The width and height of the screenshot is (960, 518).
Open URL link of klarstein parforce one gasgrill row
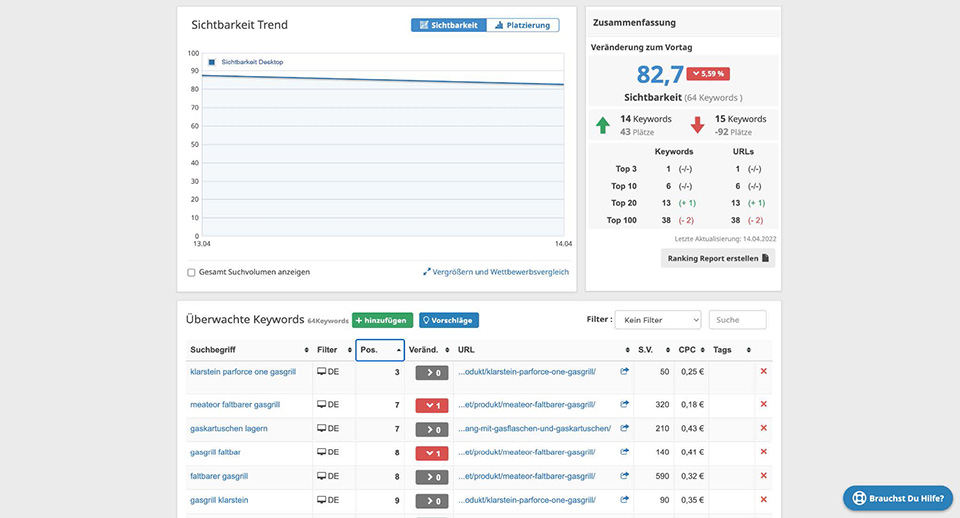pos(527,372)
